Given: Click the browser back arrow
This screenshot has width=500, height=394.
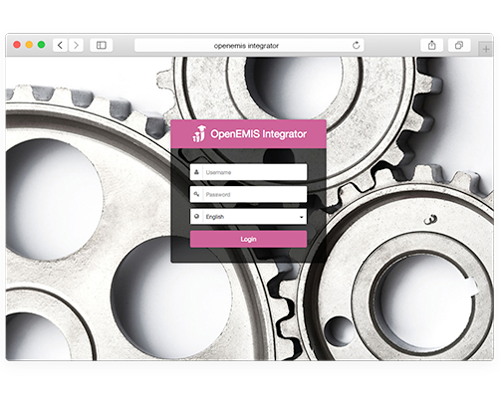Looking at the screenshot, I should click(x=60, y=45).
